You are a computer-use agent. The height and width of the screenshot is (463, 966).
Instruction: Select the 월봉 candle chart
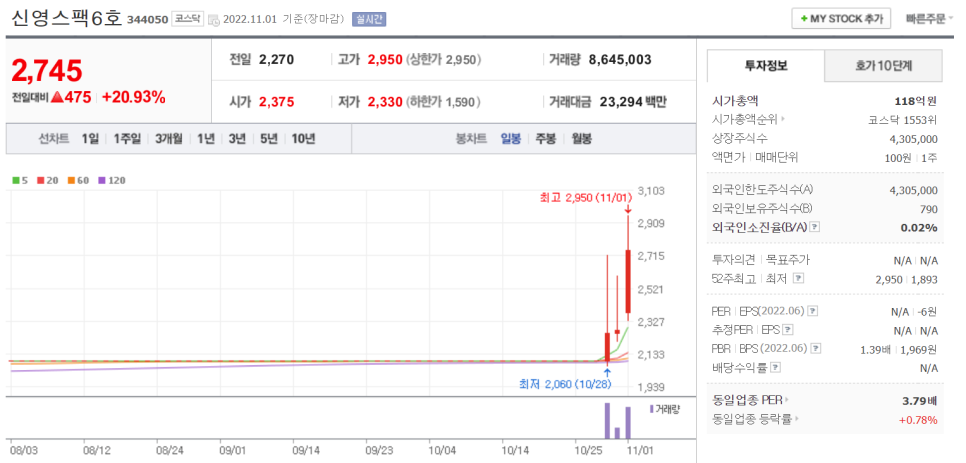(x=582, y=139)
